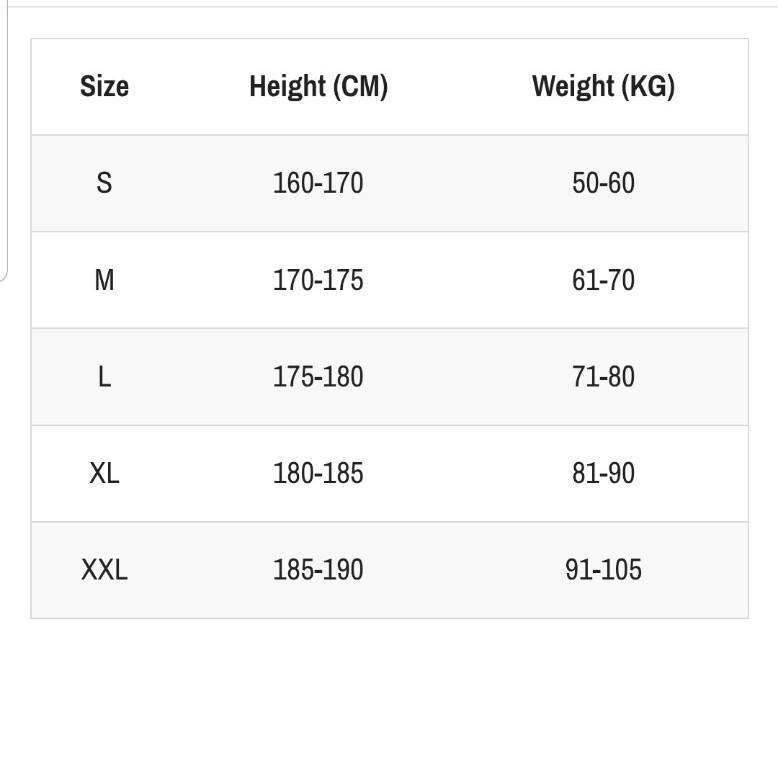This screenshot has width=778, height=772.
Task: Click the 71-80 weight value
Action: pos(603,377)
